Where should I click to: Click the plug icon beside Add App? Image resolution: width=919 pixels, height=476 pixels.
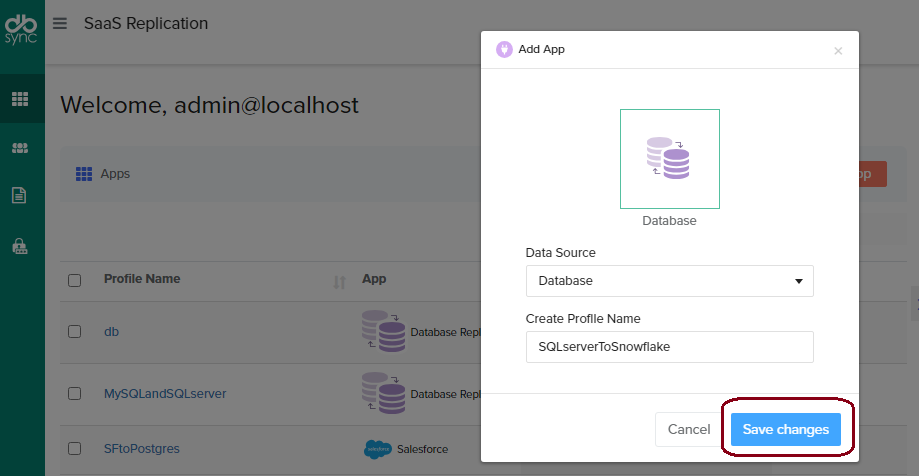504,49
